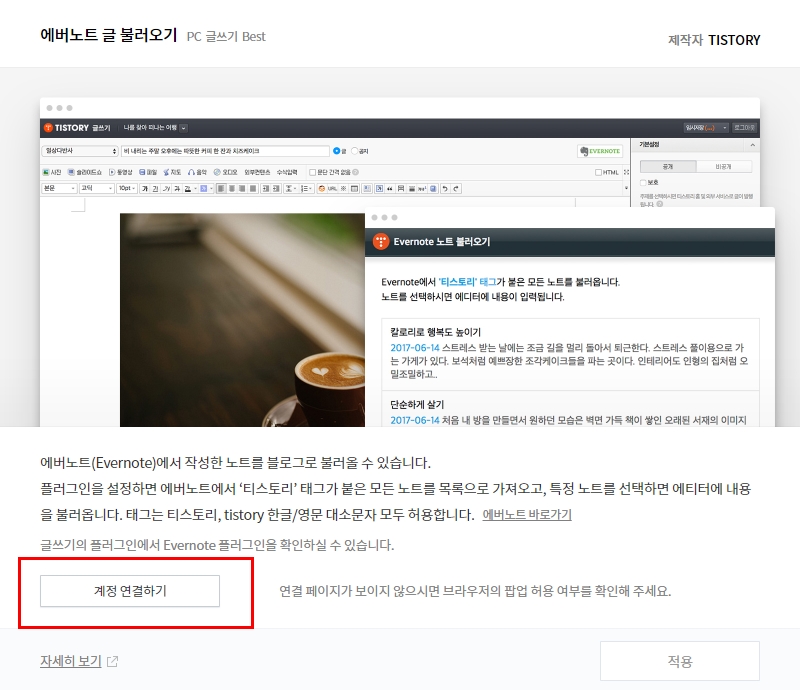Click the table insert icon in the preview editor
Viewport: 800px width, 690px height.
click(x=355, y=189)
